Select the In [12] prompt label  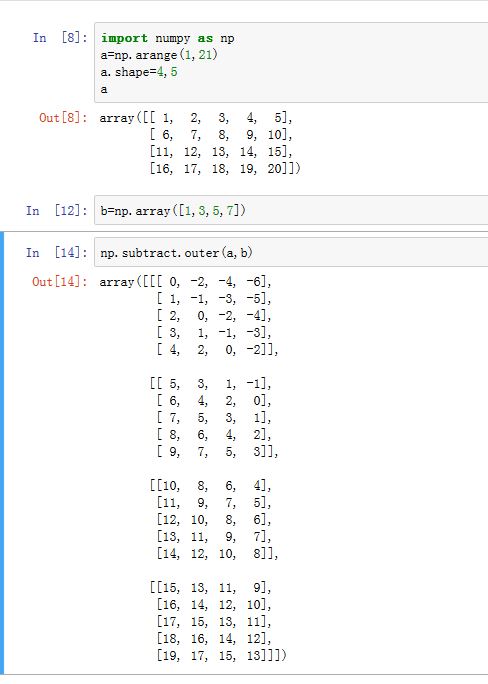click(57, 211)
